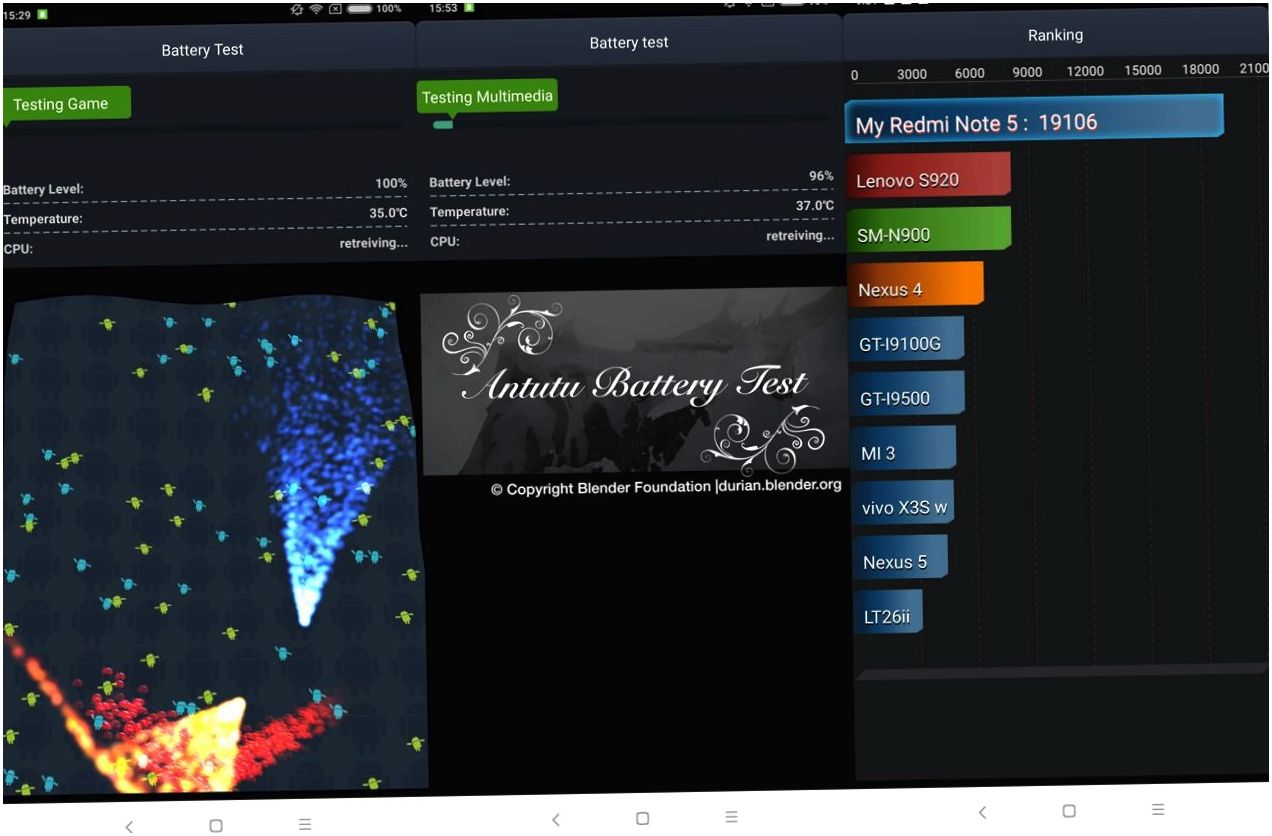1272x836 pixels.
Task: Click the 9000 mark on ranking axis
Action: [x=1027, y=72]
